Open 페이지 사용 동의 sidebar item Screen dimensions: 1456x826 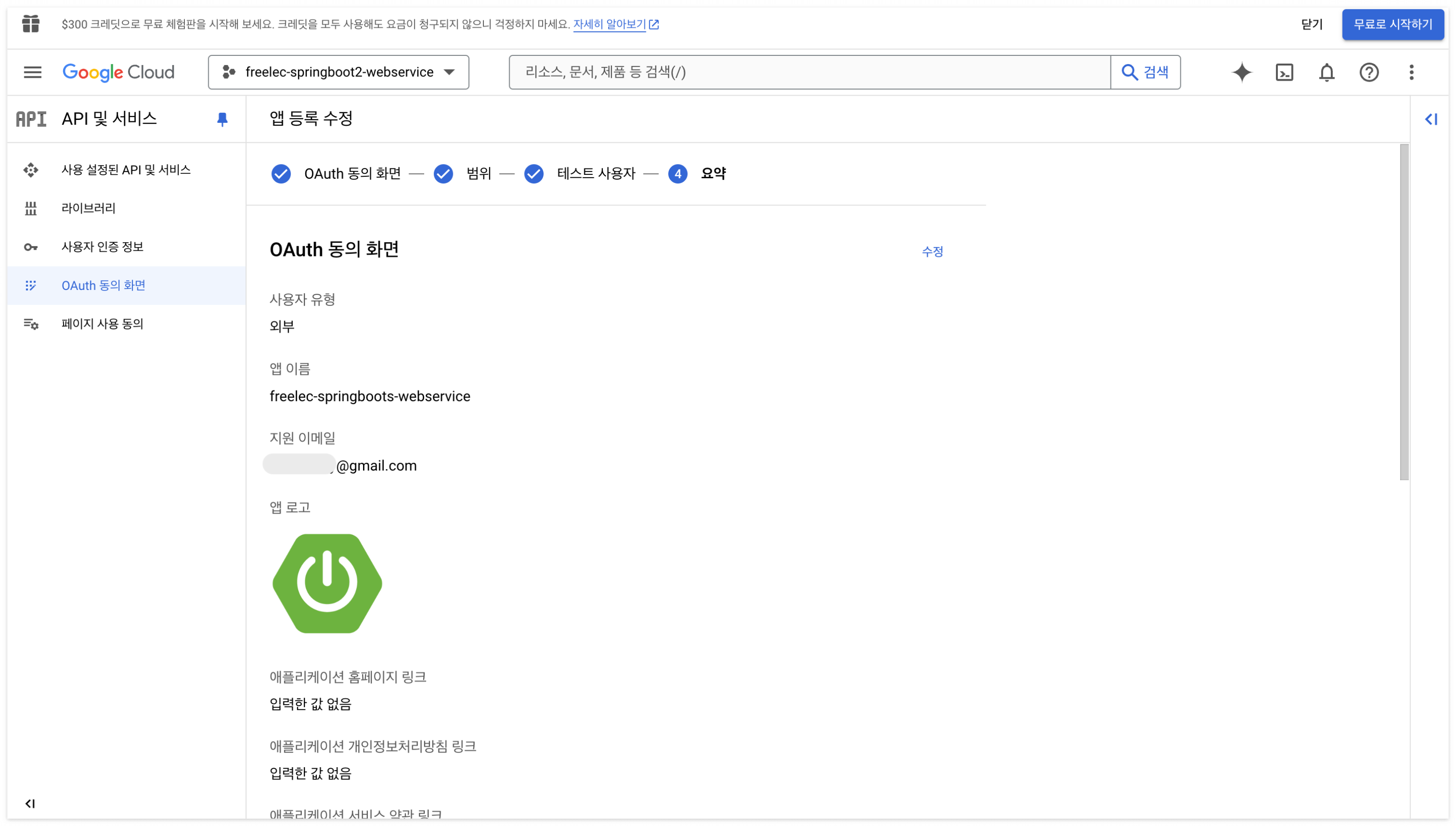pos(102,324)
